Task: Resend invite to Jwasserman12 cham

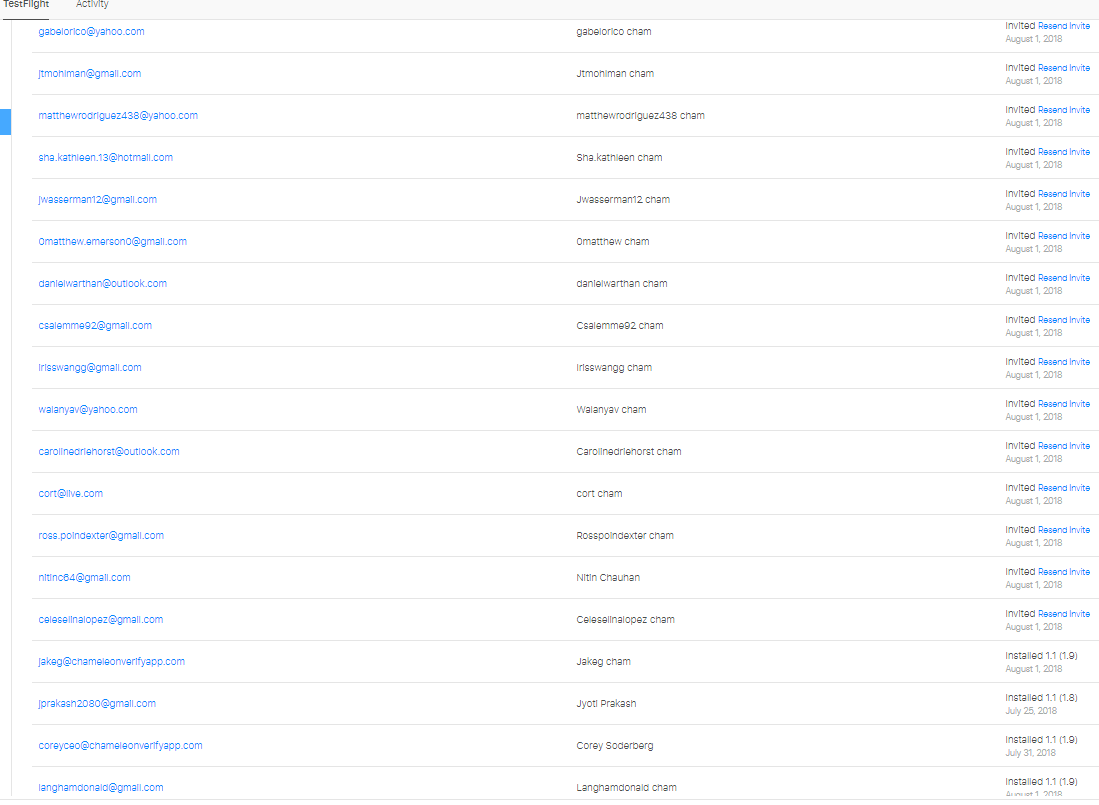Action: click(1064, 194)
